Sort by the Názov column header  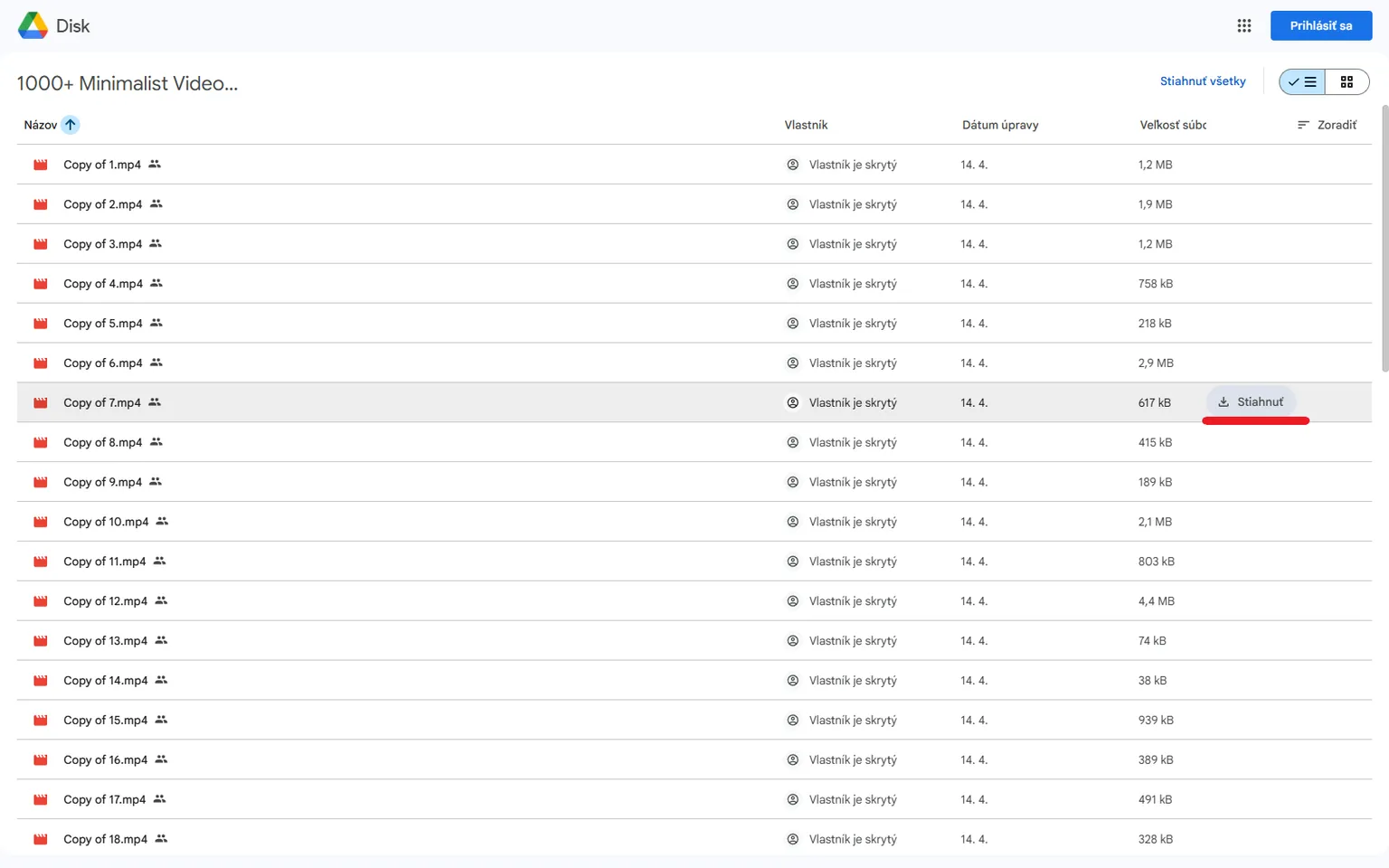pyautogui.click(x=41, y=125)
